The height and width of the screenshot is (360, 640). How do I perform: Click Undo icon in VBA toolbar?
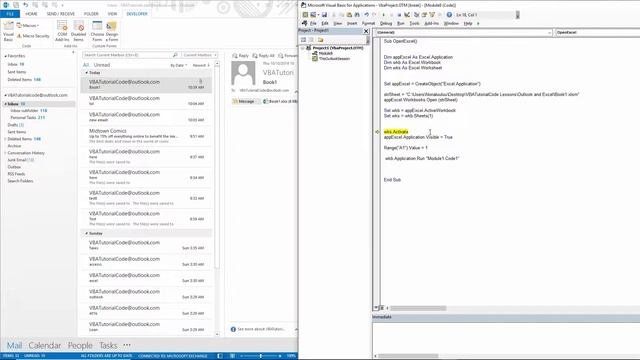(367, 15)
